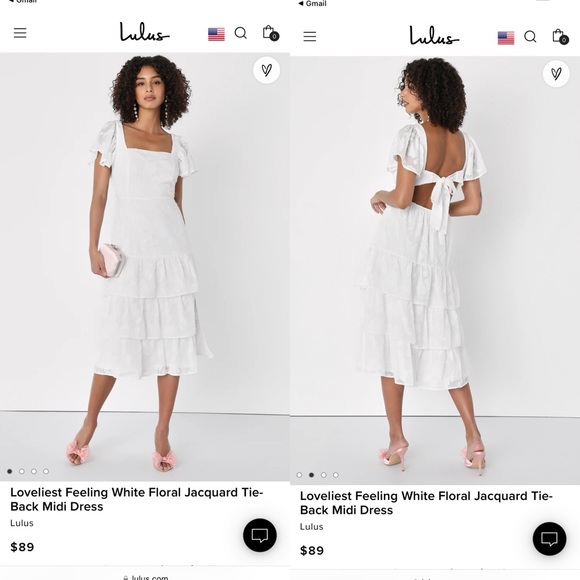Open live chat bubble in left screenshot
The width and height of the screenshot is (580, 580).
click(260, 535)
